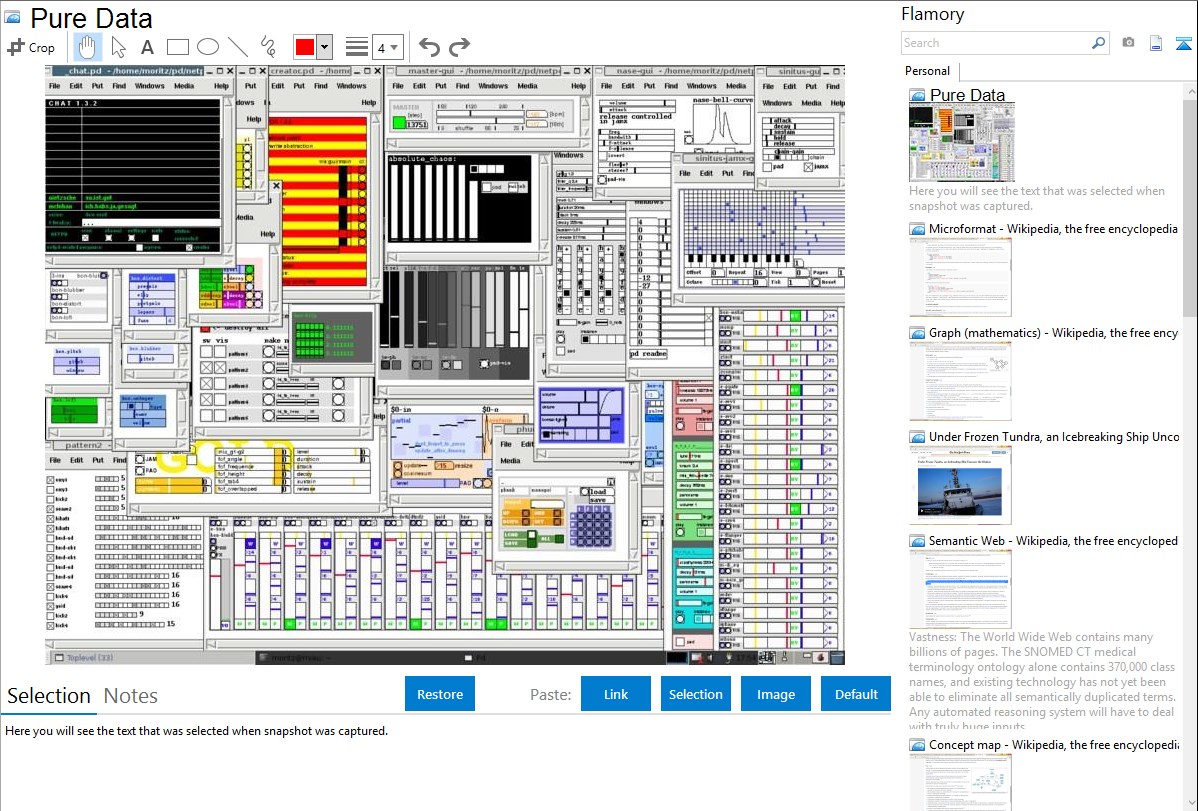The image size is (1198, 811).
Task: Click the icon beside Semantic Web entry
Action: pyautogui.click(x=917, y=541)
